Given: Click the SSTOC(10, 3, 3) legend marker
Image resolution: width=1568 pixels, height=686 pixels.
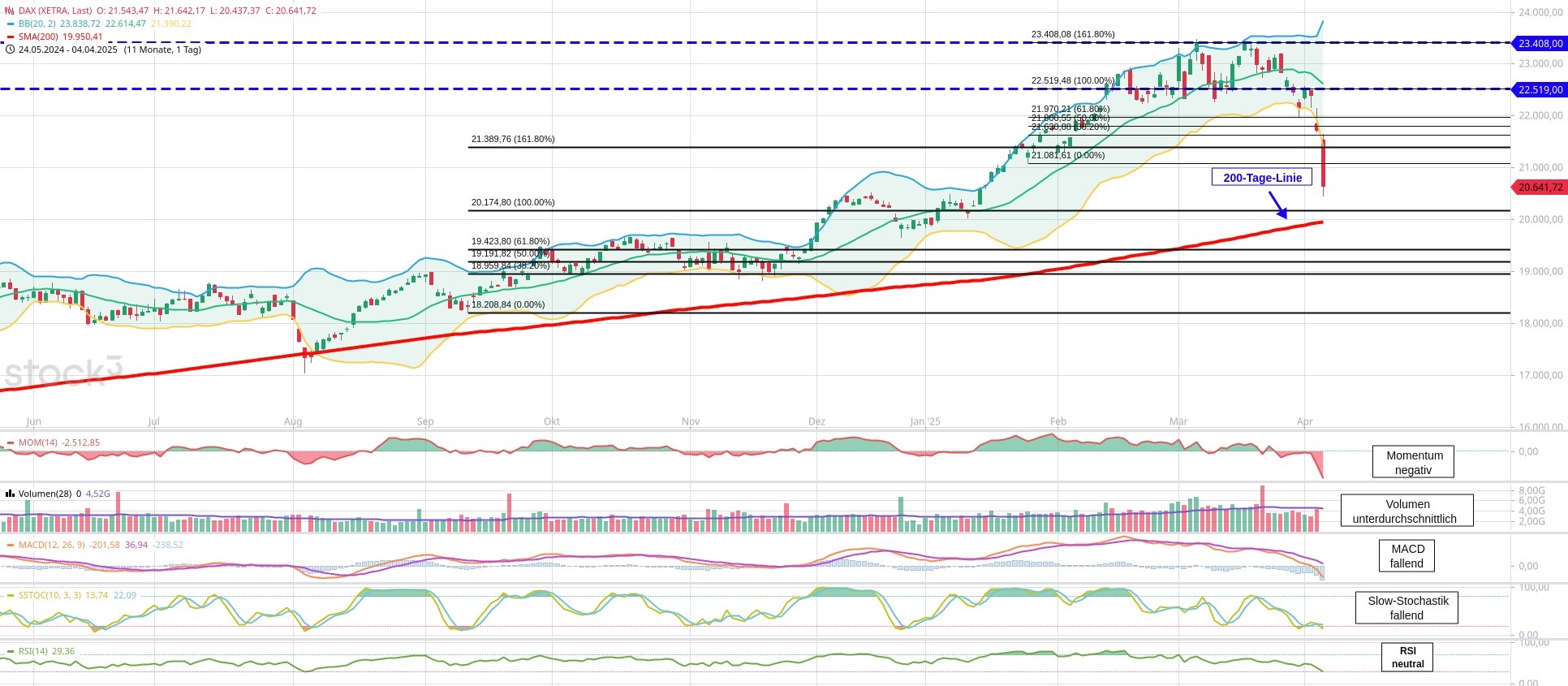Looking at the screenshot, I should click(x=11, y=595).
